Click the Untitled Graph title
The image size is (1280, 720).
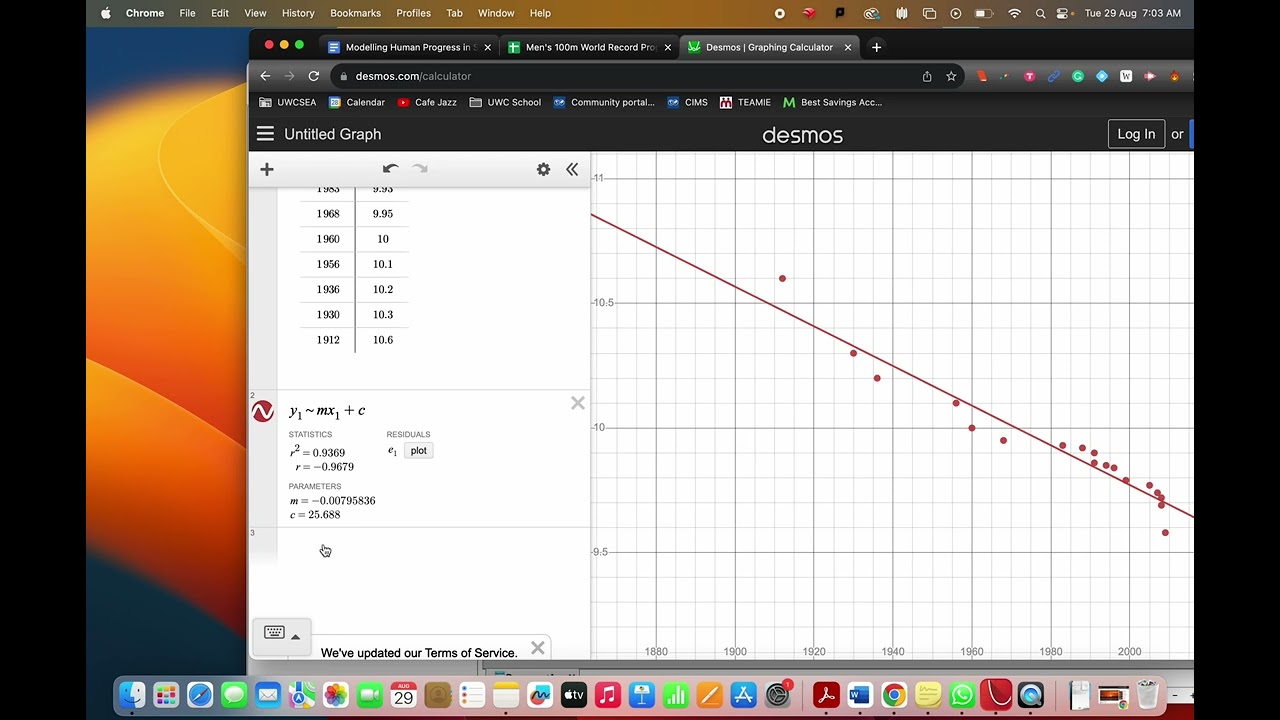(333, 134)
